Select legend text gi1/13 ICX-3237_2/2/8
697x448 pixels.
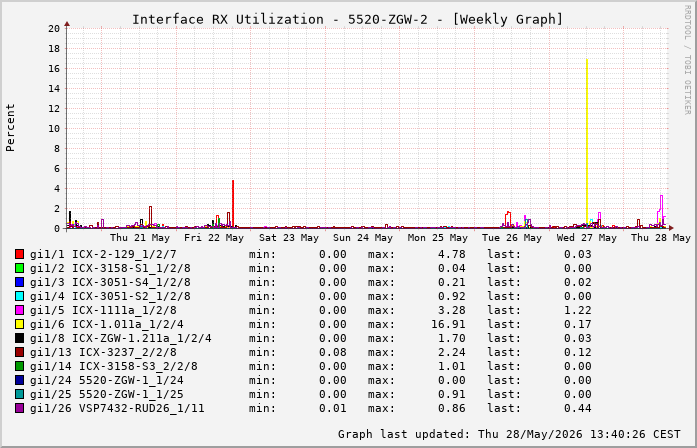(103, 352)
